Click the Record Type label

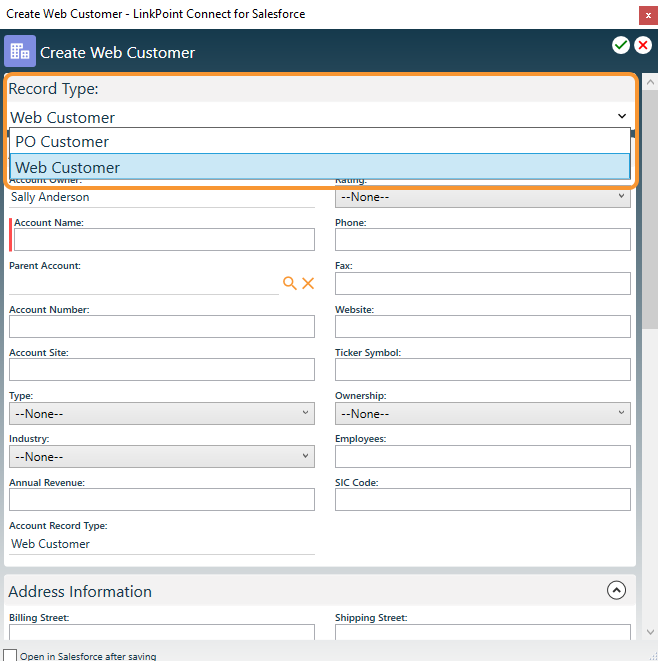click(54, 89)
